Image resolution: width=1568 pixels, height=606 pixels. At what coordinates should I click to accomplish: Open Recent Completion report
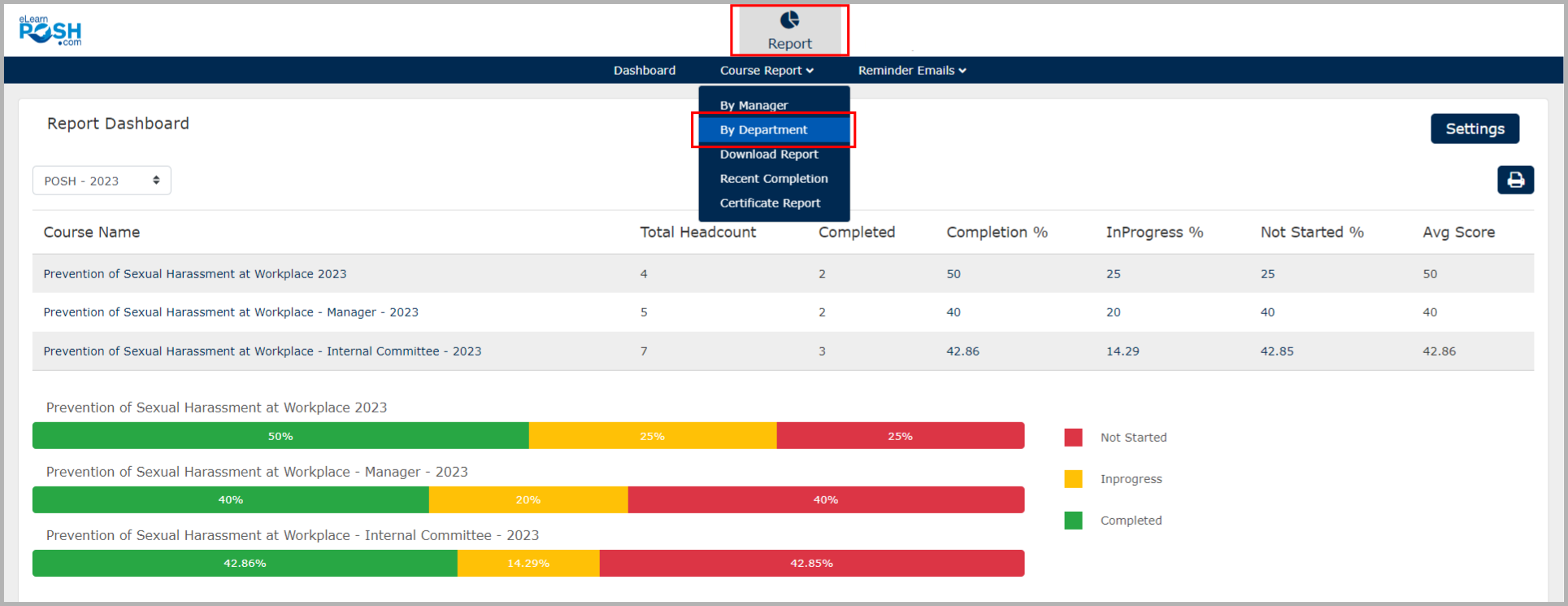click(774, 179)
